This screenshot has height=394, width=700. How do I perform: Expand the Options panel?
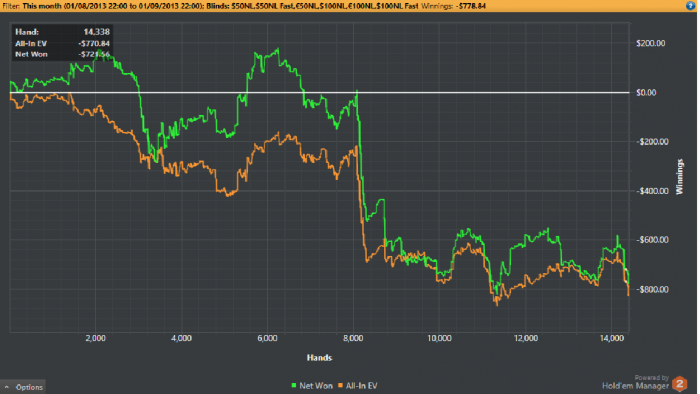coord(24,387)
